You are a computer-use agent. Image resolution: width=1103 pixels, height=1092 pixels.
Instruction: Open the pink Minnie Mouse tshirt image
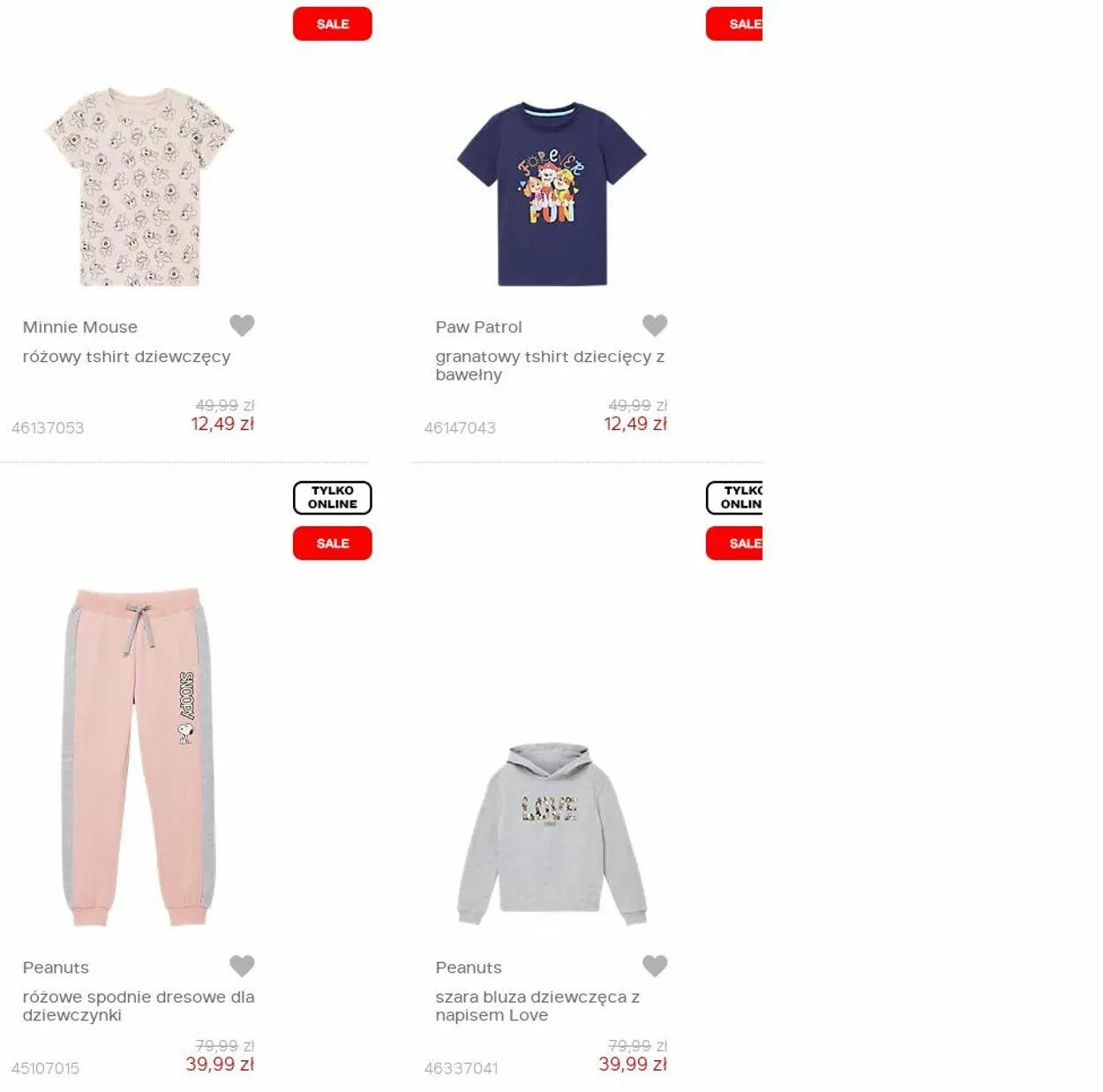click(139, 186)
